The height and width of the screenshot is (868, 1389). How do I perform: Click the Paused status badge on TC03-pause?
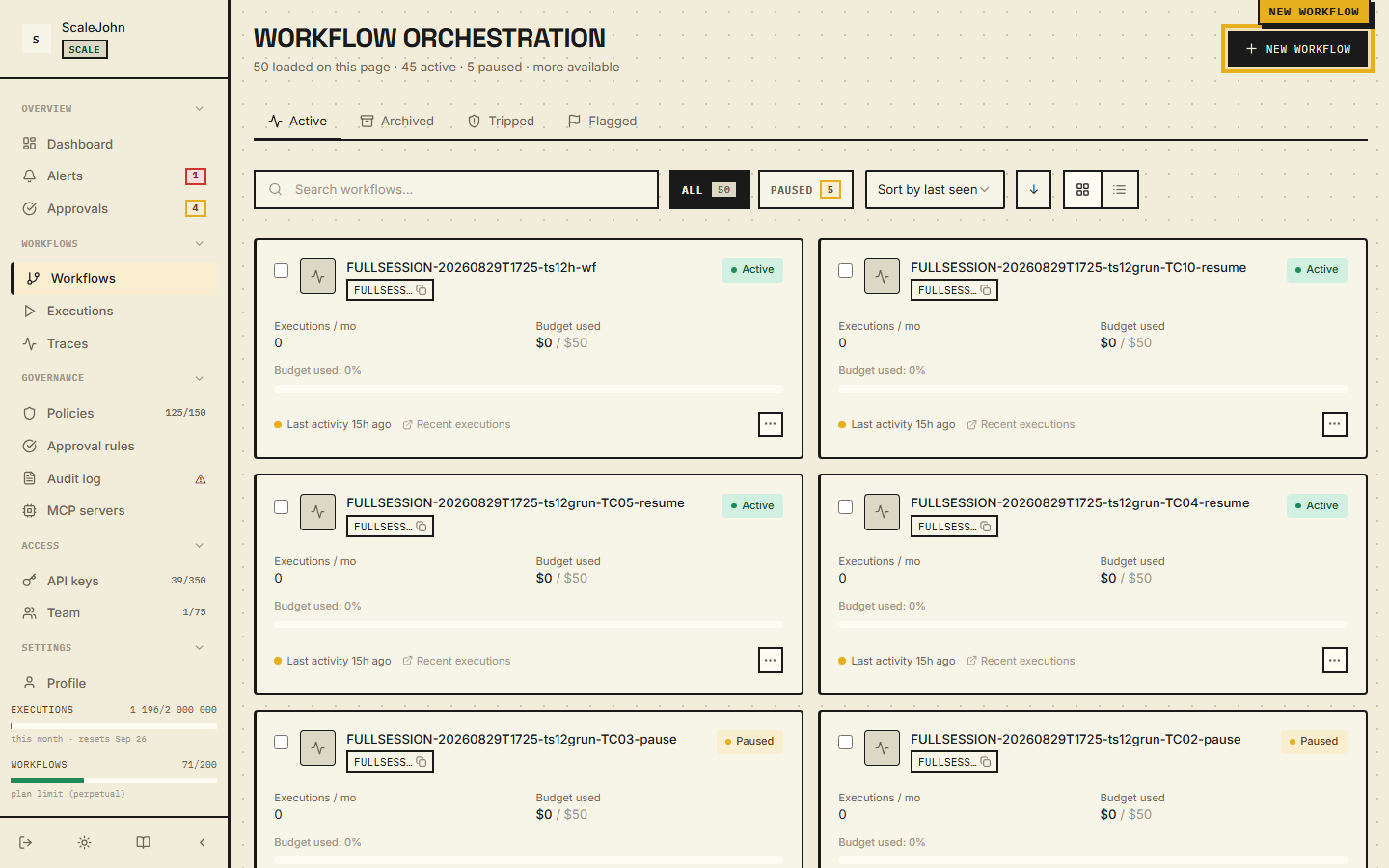pos(749,742)
